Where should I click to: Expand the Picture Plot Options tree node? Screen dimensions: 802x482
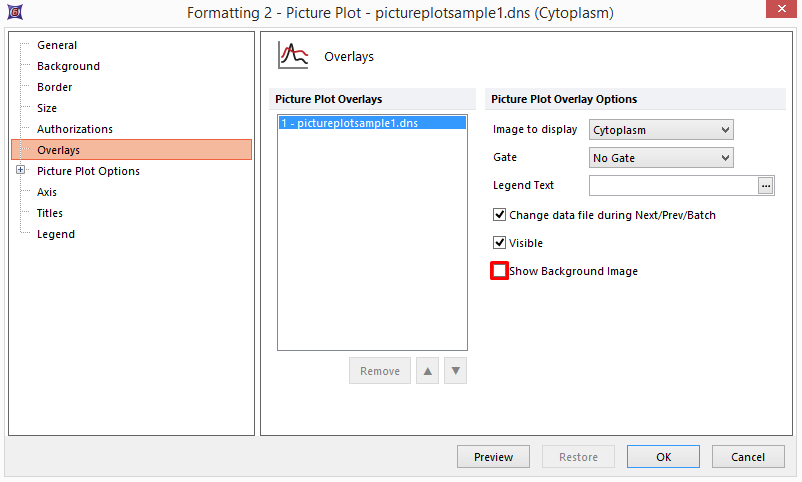click(20, 171)
